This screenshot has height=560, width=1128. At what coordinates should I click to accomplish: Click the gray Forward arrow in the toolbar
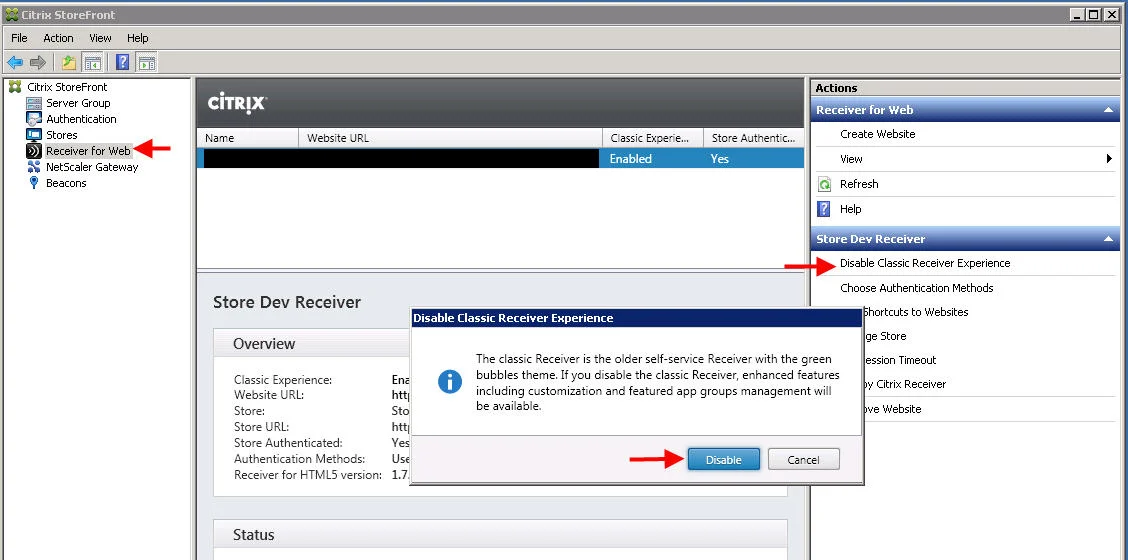pyautogui.click(x=37, y=63)
